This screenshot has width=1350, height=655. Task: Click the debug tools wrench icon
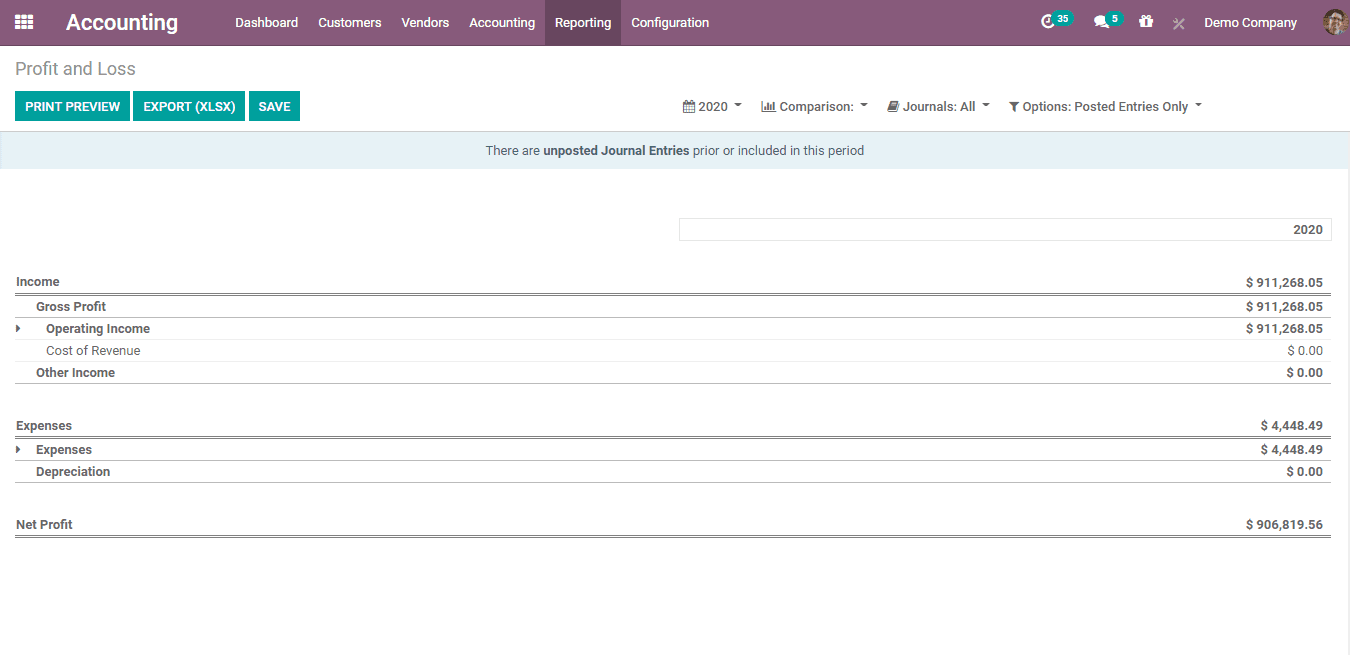[x=1179, y=23]
